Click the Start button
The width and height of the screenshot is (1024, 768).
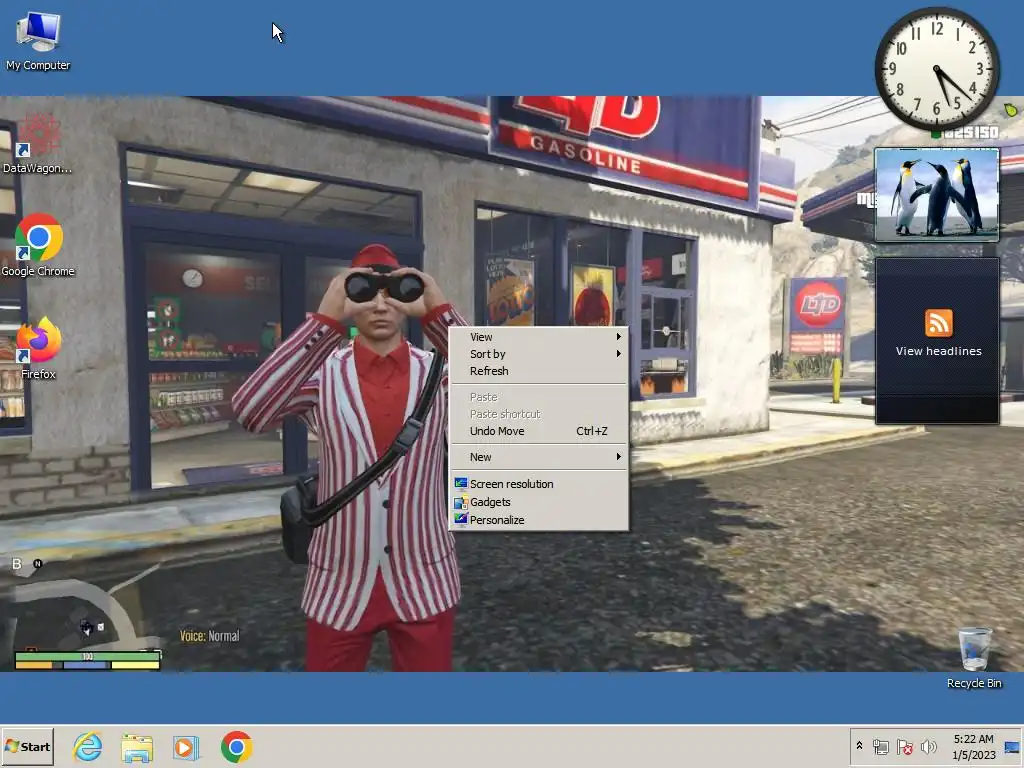[27, 746]
